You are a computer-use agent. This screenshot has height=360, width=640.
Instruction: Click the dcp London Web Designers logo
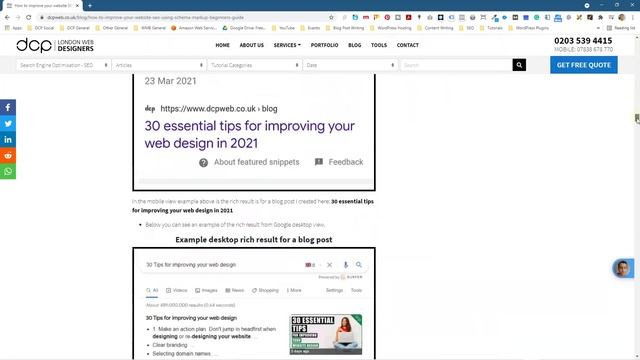coord(55,45)
